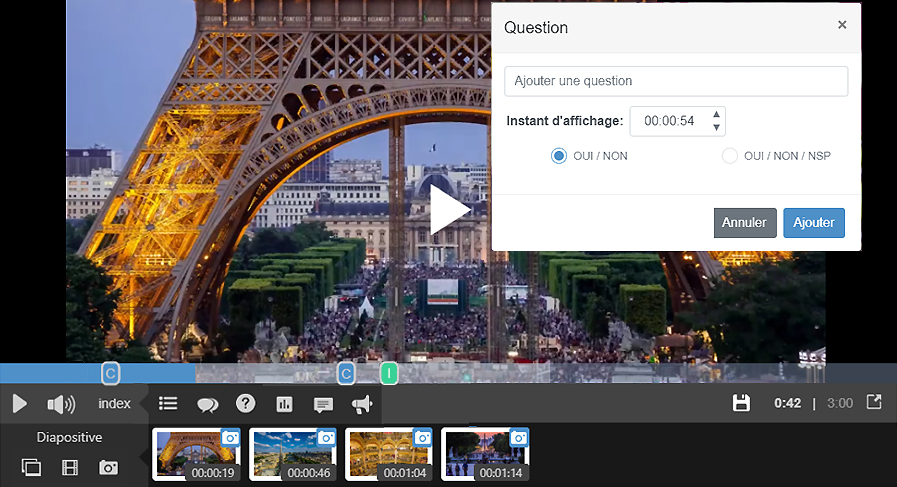Viewport: 897px width, 487px height.
Task: Mute the video with speaker icon
Action: coord(61,404)
